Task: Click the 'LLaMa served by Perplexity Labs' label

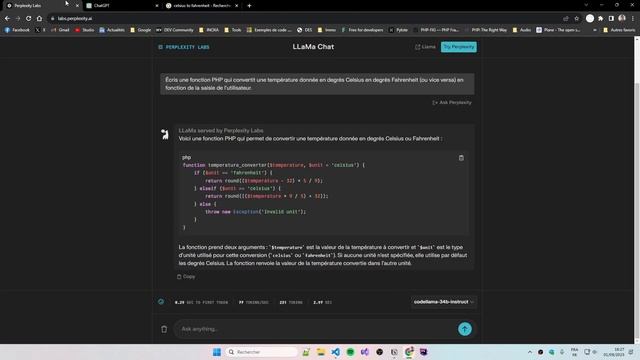Action: tap(221, 131)
